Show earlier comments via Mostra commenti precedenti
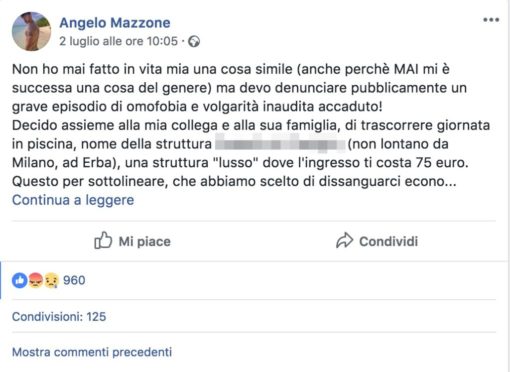Viewport: 510px width, 372px height. (x=92, y=352)
